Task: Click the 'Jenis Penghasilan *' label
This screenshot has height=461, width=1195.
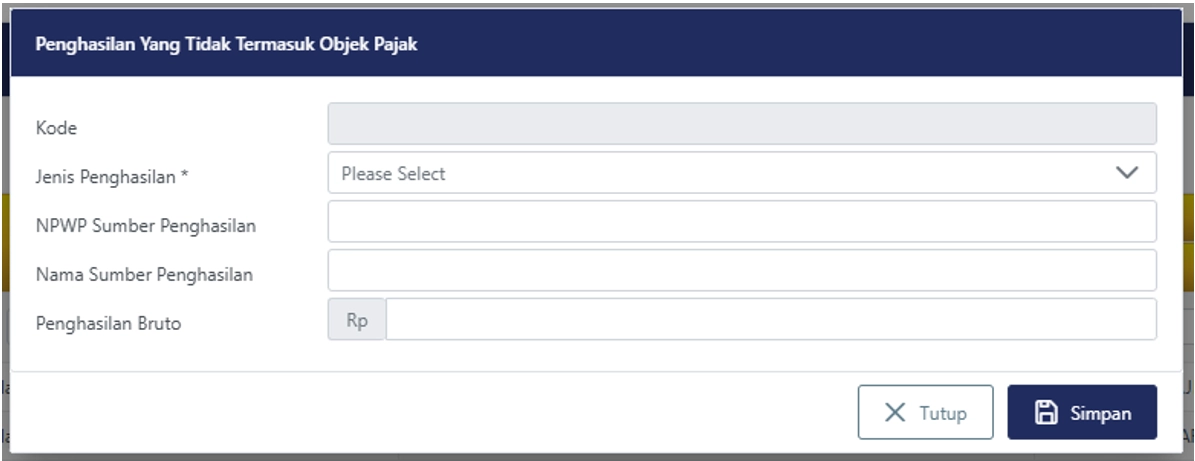Action: click(112, 177)
